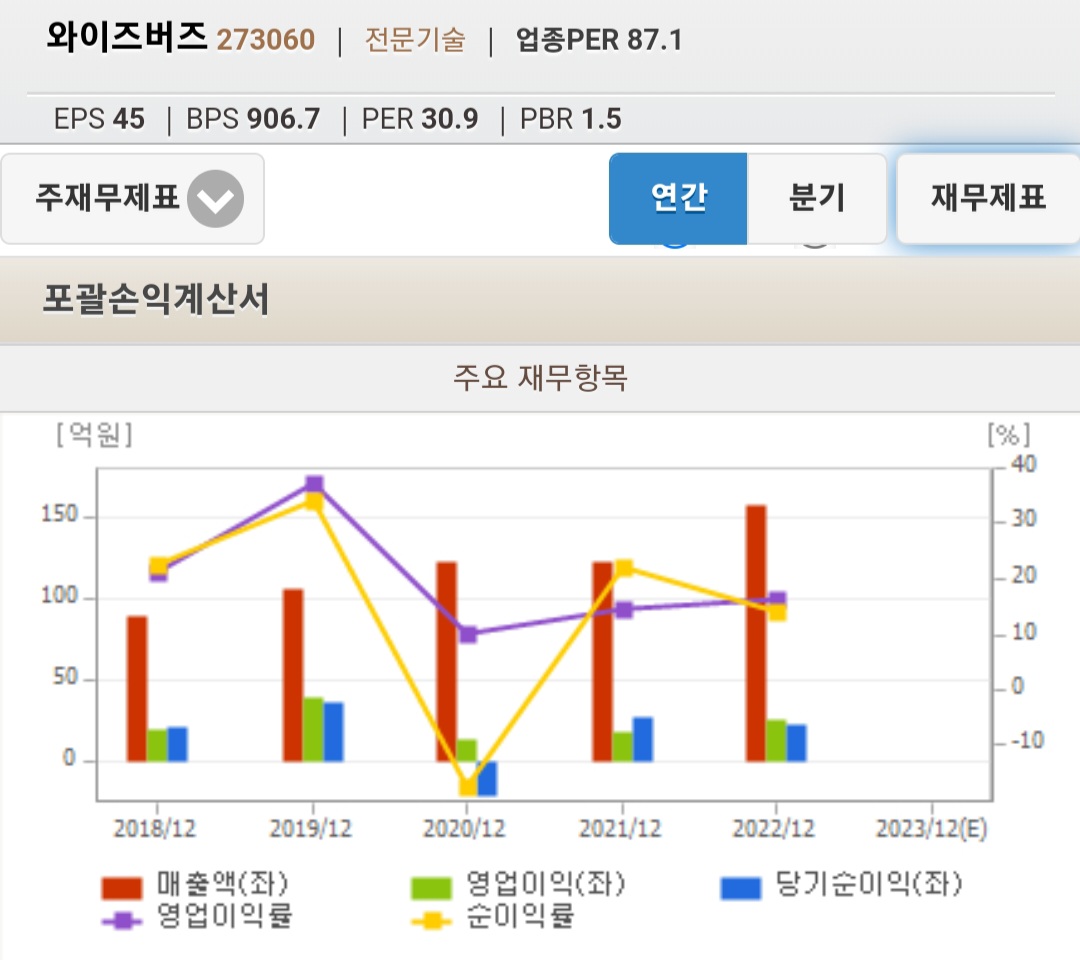
Task: Click the 2019/12 purple operating margin marker
Action: coord(314,484)
